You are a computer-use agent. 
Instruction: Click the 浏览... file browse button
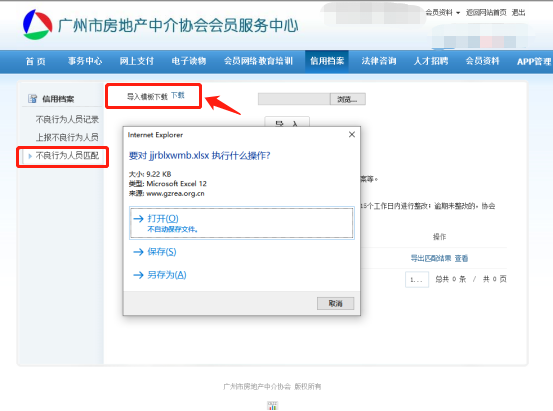347,99
